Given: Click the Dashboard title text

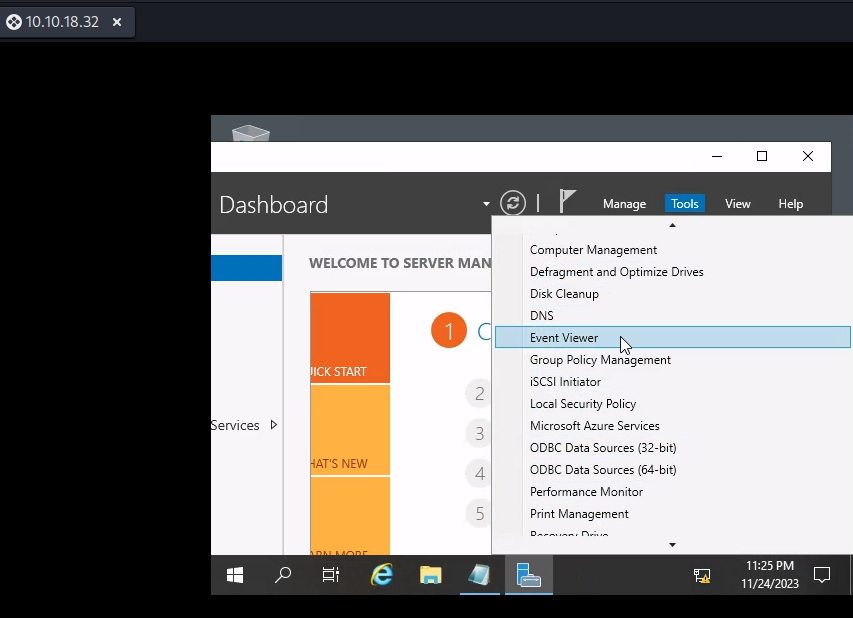Looking at the screenshot, I should click(x=274, y=205).
